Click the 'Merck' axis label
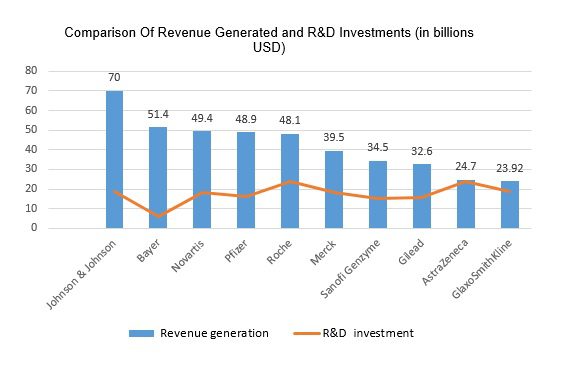Screen dimensions: 564x365 [323, 252]
